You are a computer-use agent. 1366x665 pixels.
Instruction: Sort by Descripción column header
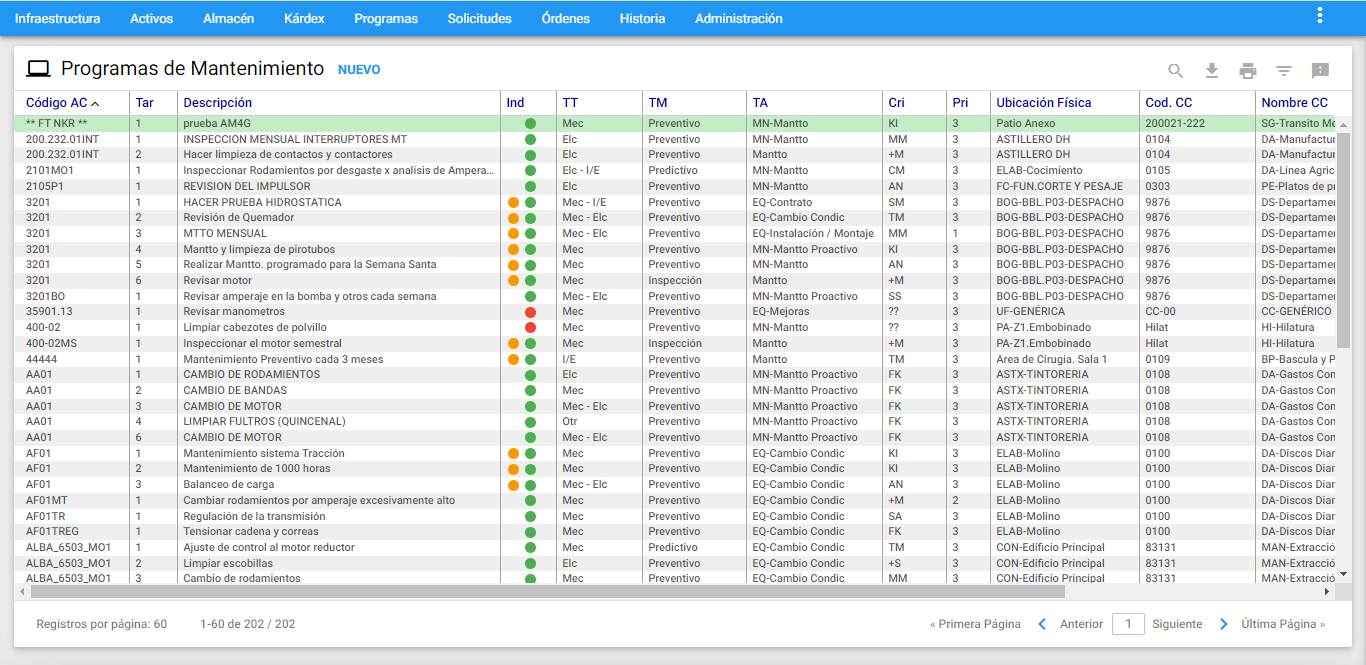[x=218, y=103]
